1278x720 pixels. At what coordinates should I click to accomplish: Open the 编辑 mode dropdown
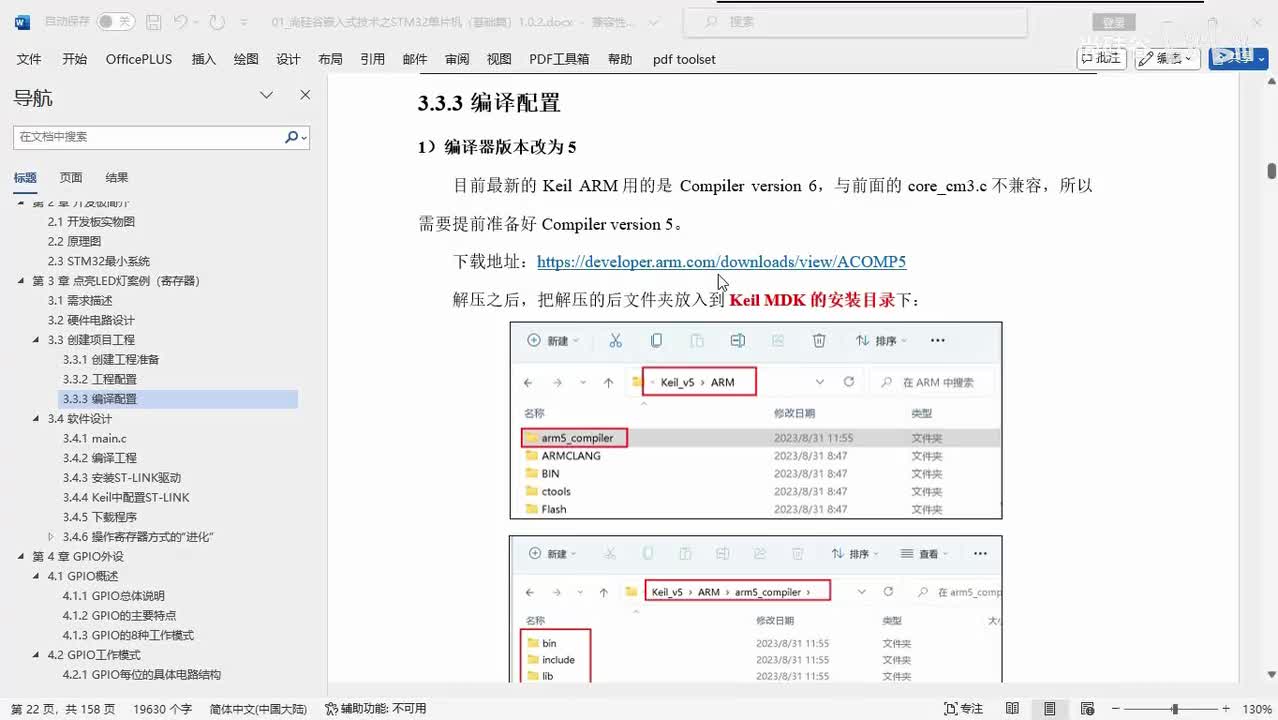click(1168, 58)
